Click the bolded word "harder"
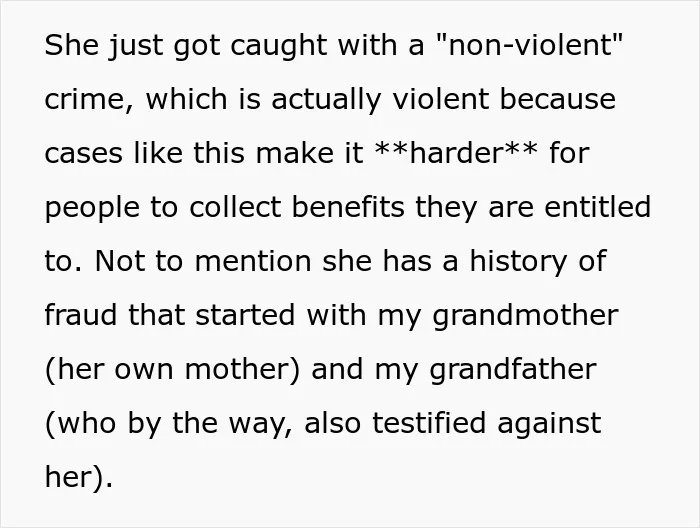 click(x=456, y=153)
